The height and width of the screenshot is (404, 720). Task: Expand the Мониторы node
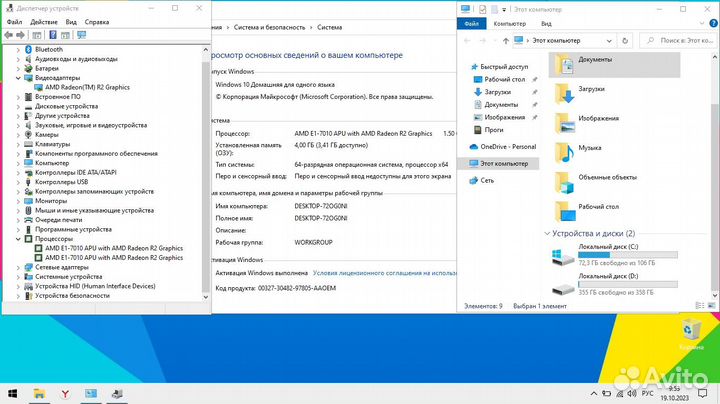click(18, 201)
